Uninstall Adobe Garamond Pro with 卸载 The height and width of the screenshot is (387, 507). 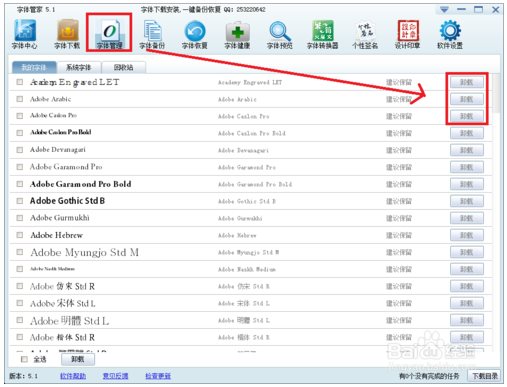(467, 167)
